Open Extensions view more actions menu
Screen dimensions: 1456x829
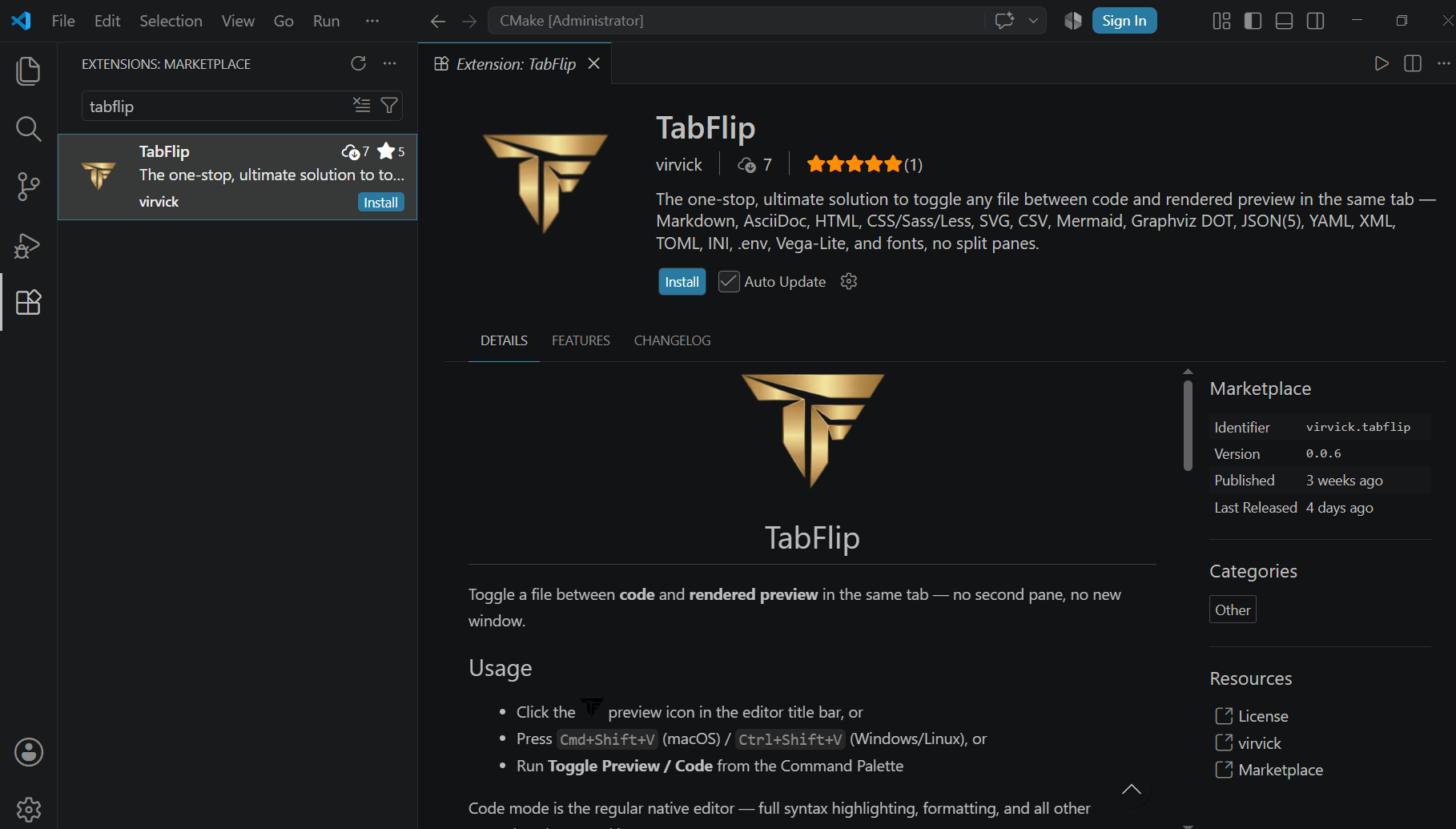[390, 63]
